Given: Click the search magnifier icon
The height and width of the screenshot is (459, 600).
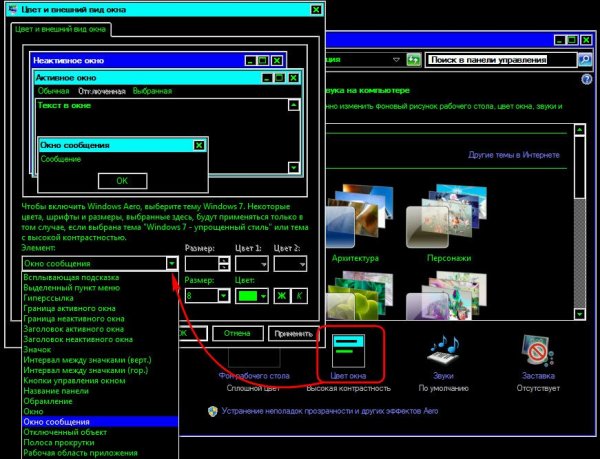Looking at the screenshot, I should 585,60.
